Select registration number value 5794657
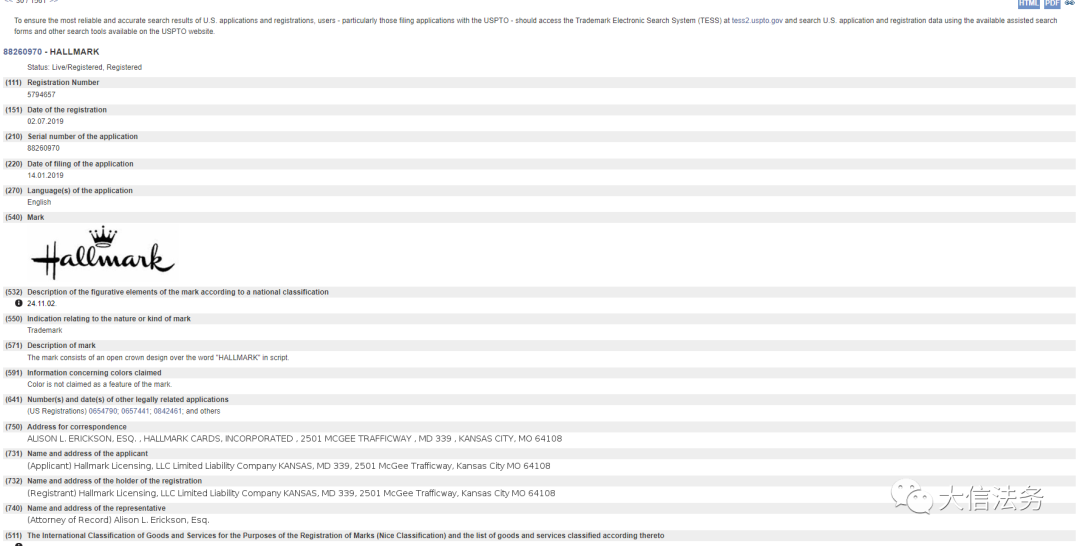This screenshot has width=1080, height=546. pyautogui.click(x=41, y=94)
